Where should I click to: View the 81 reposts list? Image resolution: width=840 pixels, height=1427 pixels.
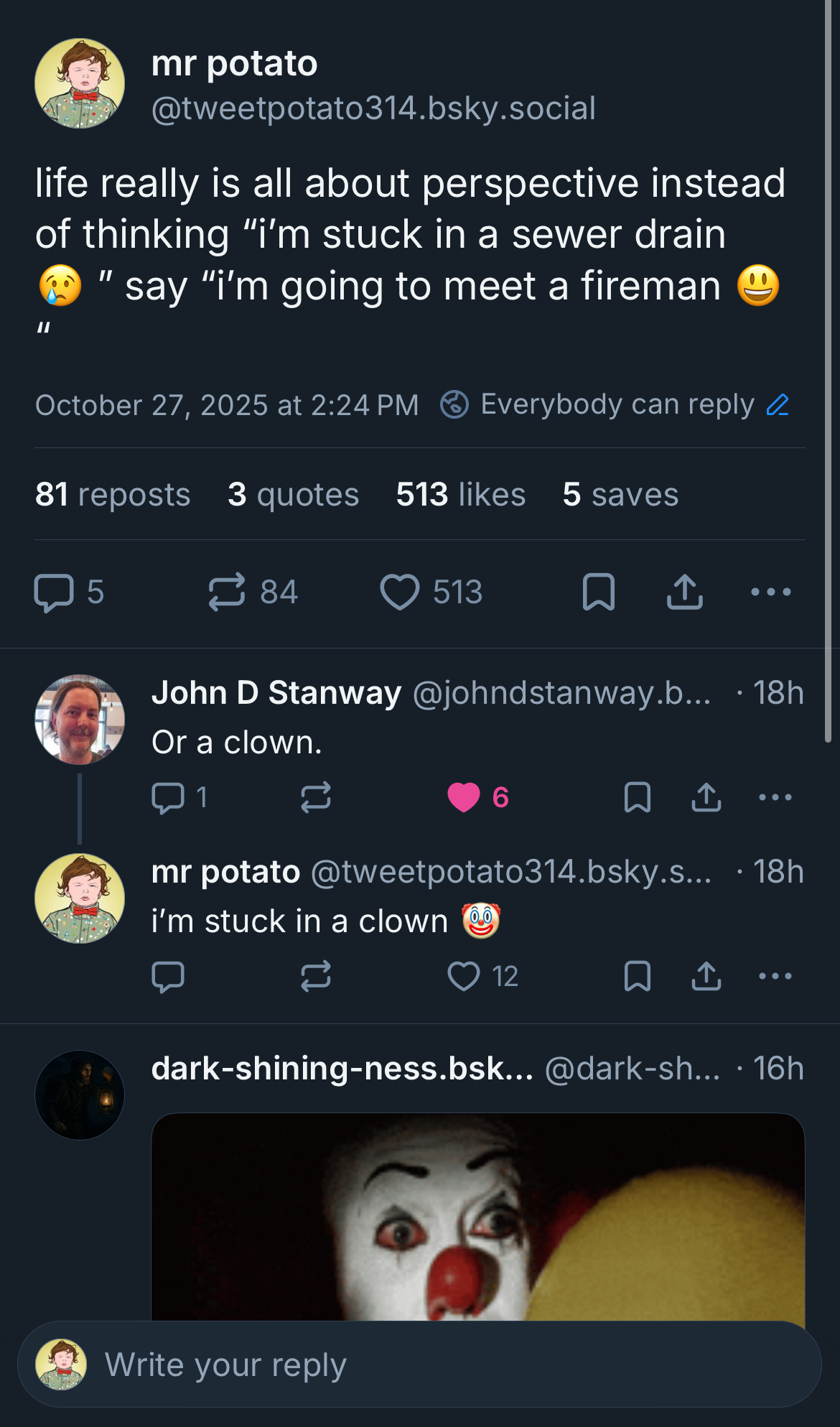pos(113,495)
